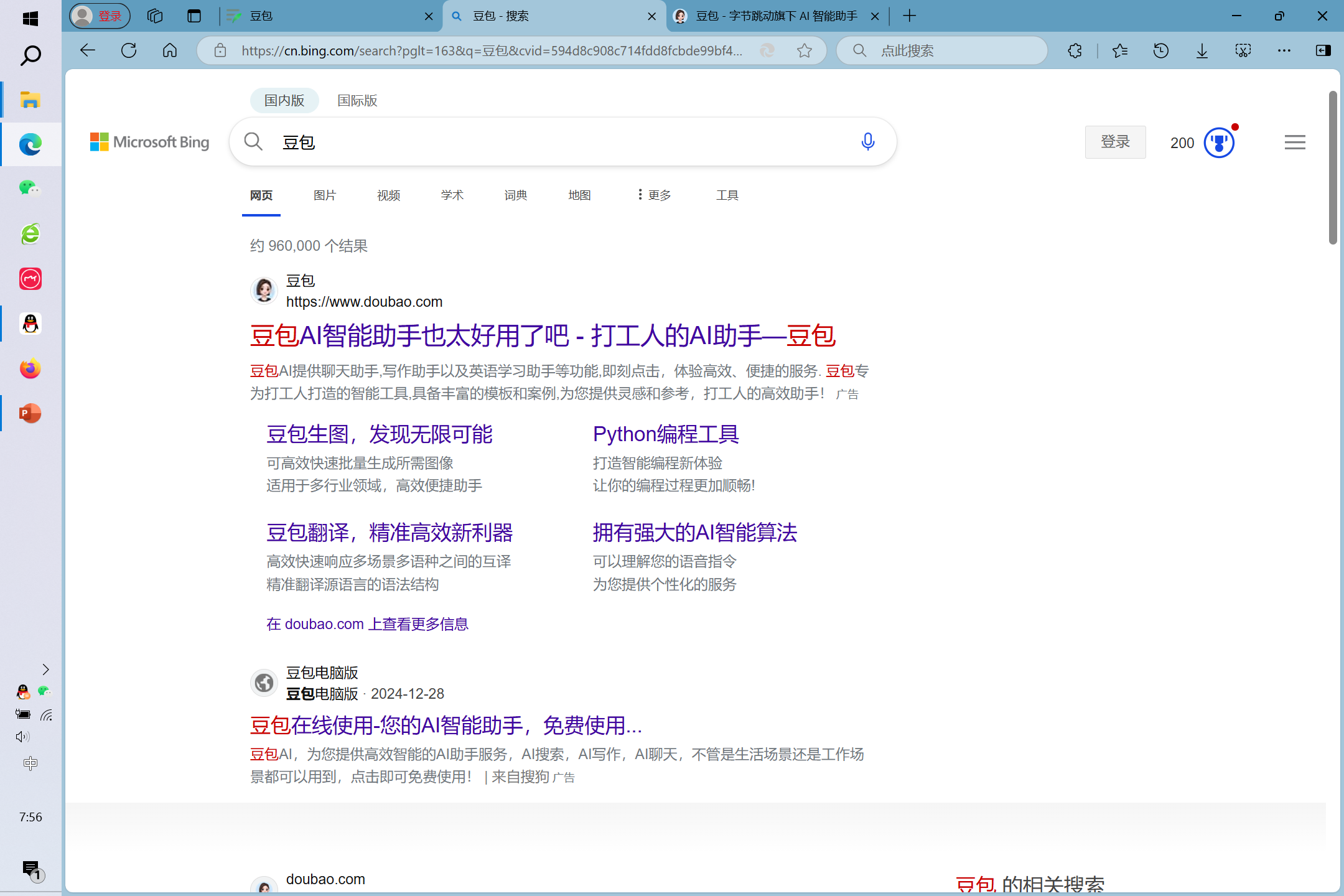Start a web screenshot capture
The image size is (1344, 896).
pos(1243,50)
